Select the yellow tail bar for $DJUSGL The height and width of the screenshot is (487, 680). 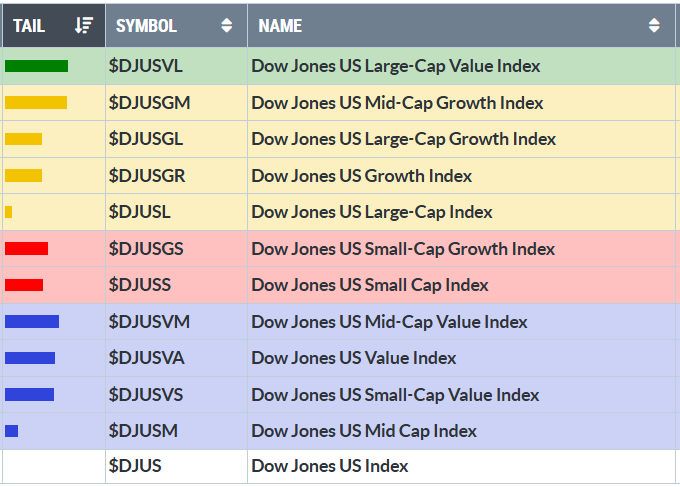(x=23, y=139)
